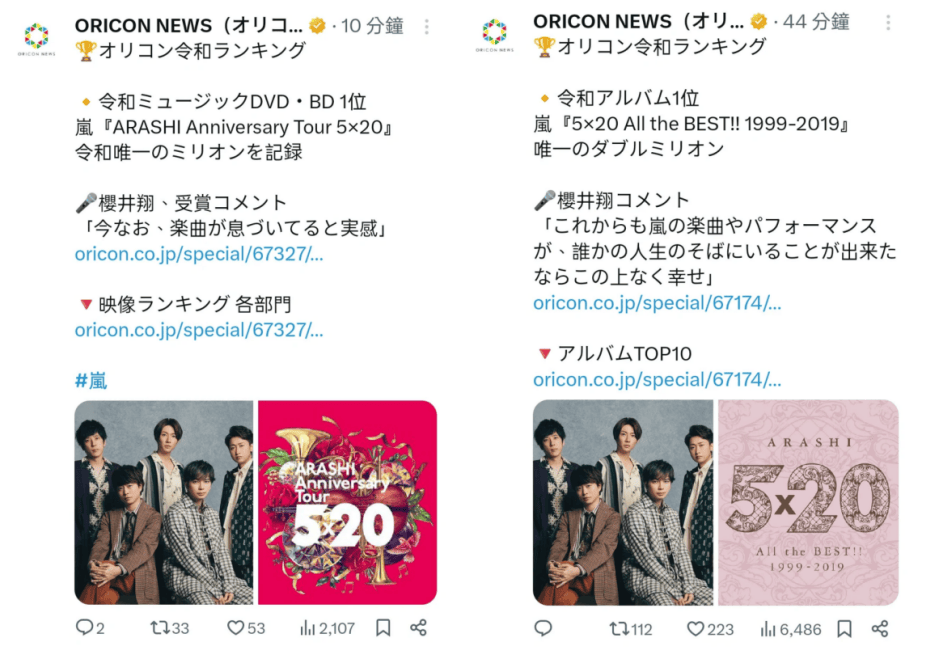Retweet the post with 33 retweets
This screenshot has height=659, width=939.
tap(169, 628)
